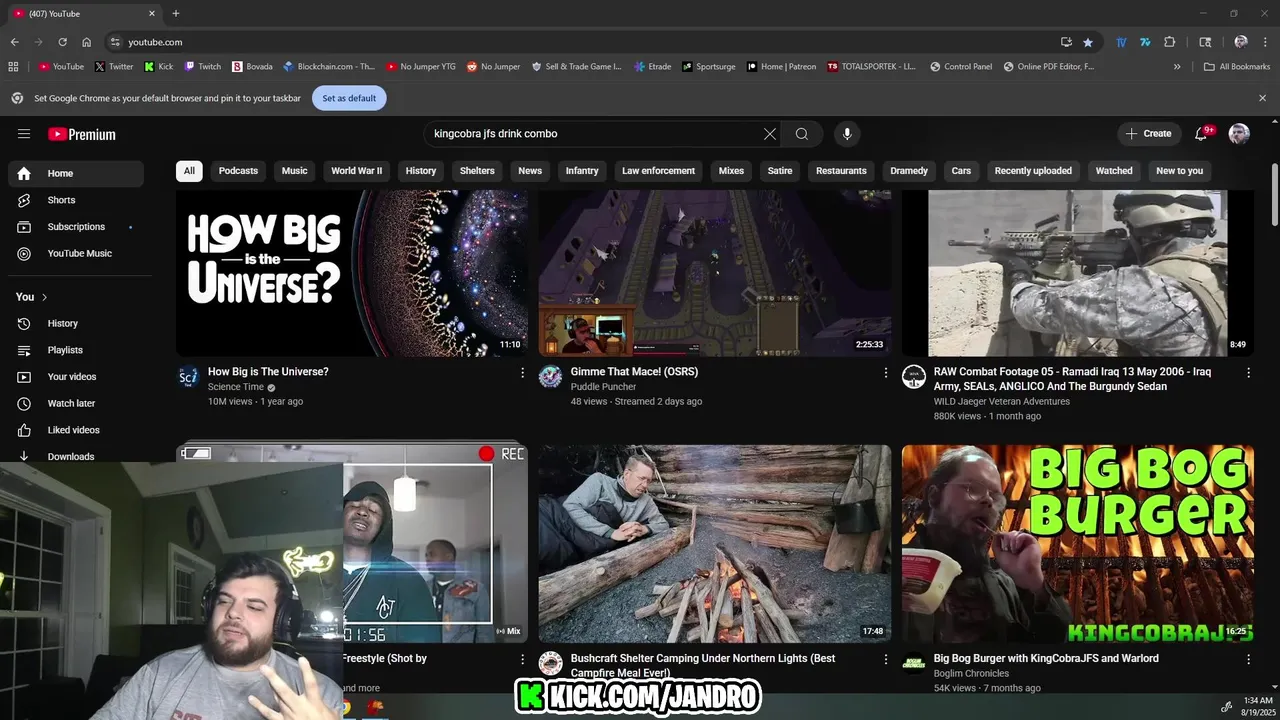Expand the You section chevron
Viewport: 1280px width, 720px height.
(44, 297)
